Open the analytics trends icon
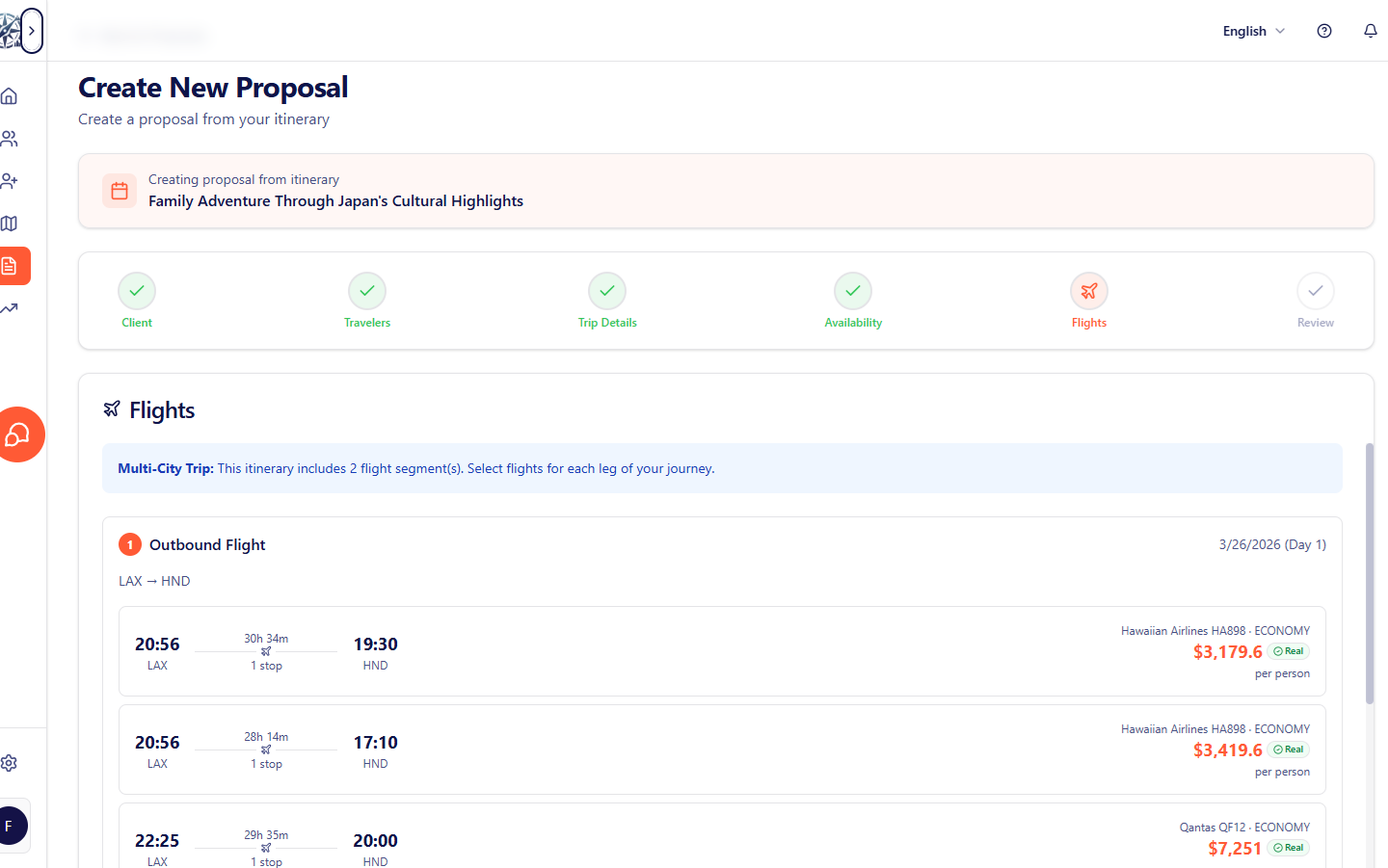This screenshot has width=1388, height=868. [x=10, y=307]
